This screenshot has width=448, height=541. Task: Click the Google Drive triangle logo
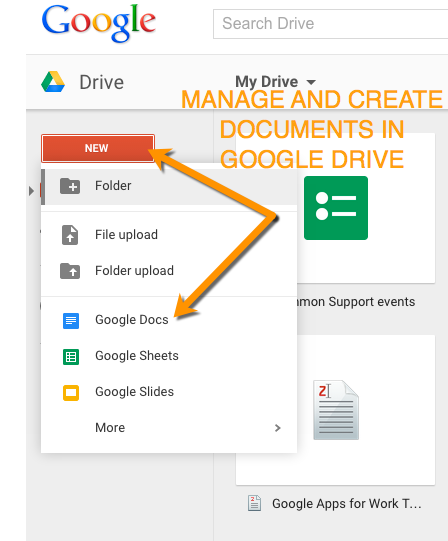pyautogui.click(x=53, y=82)
